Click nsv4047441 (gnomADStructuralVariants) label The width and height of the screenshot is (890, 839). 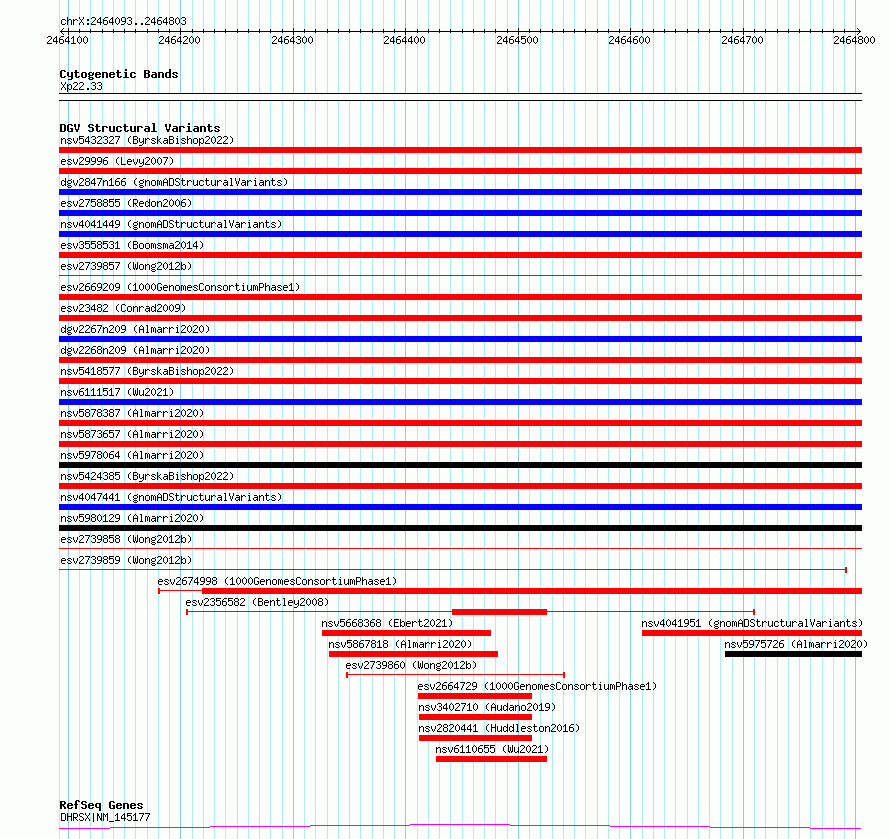171,497
